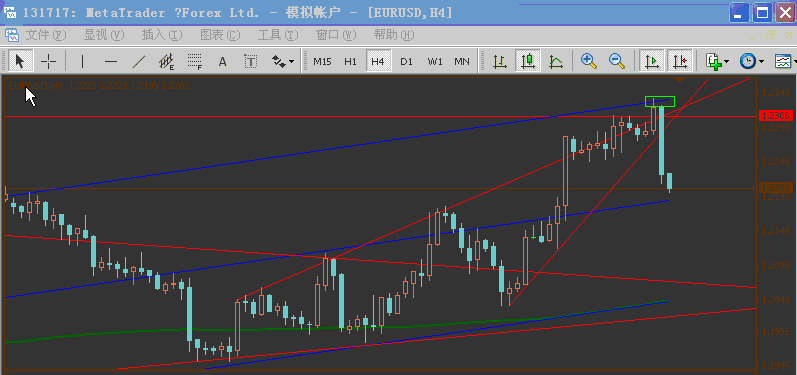Viewport: 797px width, 375px height.
Task: Pick the Draw horizontal line tool
Action: tap(110, 61)
